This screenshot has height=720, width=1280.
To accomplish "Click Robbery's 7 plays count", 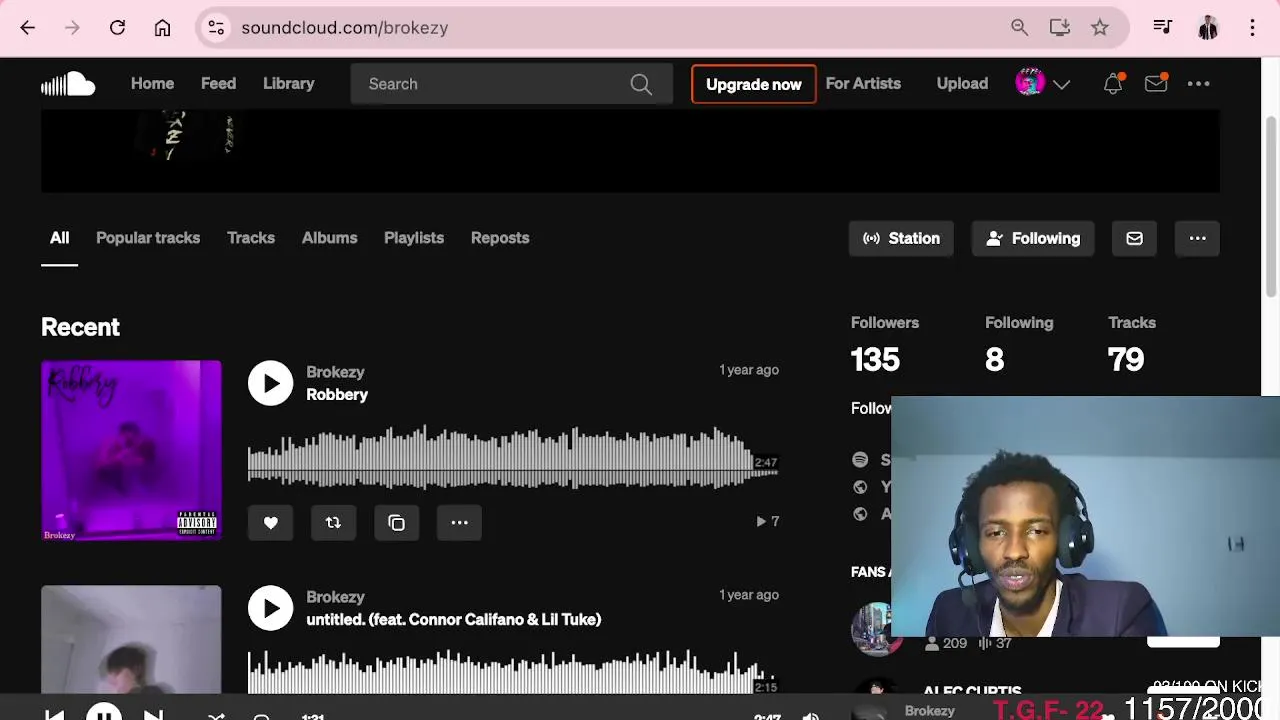I will coord(768,521).
